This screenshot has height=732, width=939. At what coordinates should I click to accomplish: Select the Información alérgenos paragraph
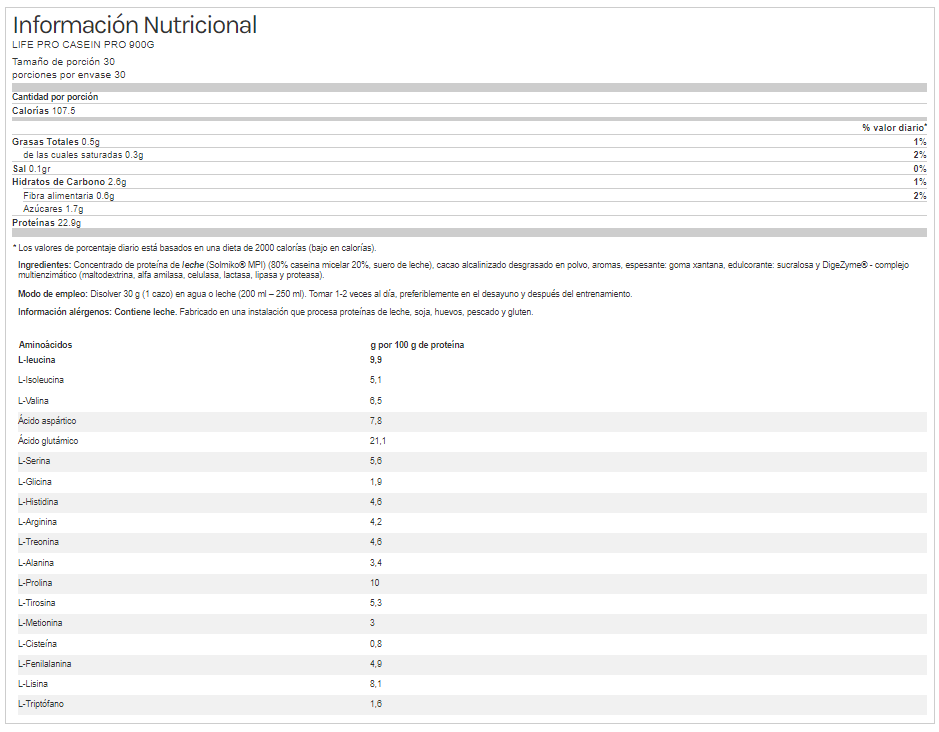click(x=275, y=312)
